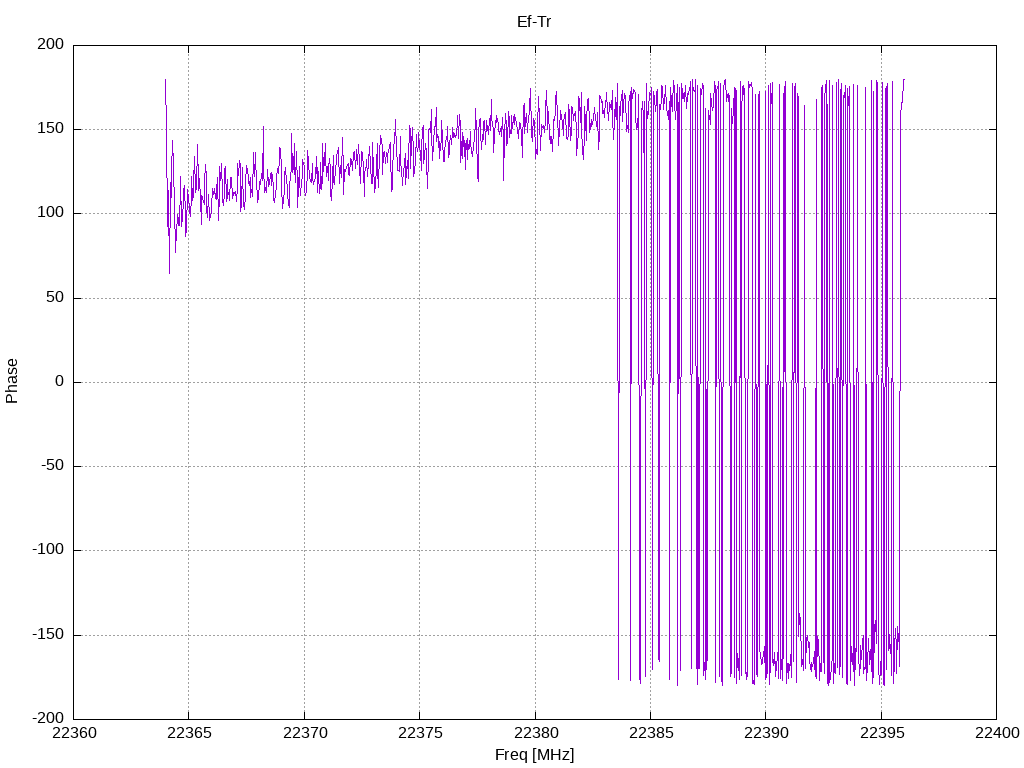Click the "Phase" y-axis label
The image size is (1024, 768).
tap(12, 381)
